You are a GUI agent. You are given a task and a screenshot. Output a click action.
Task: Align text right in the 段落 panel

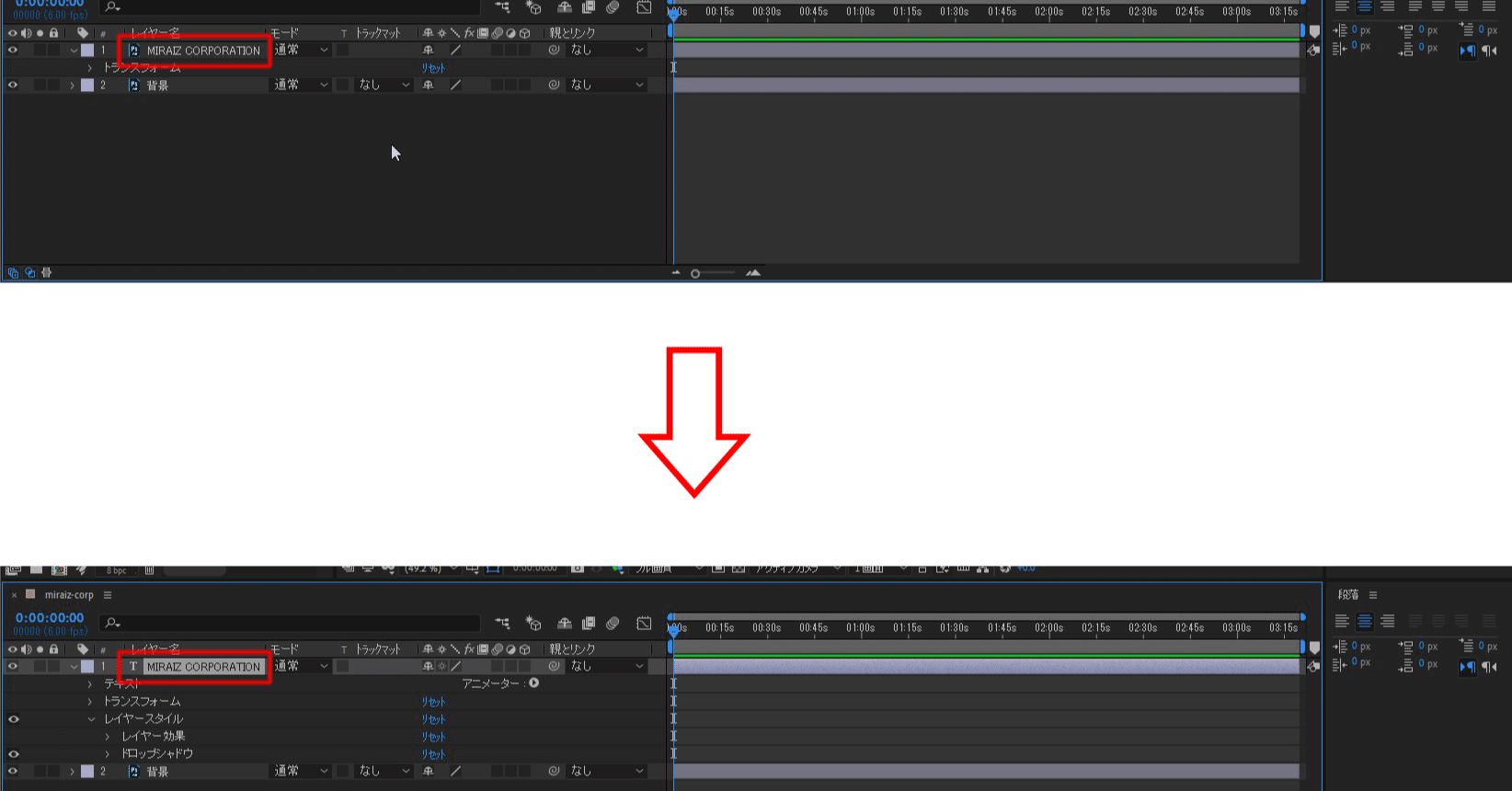coord(1388,622)
